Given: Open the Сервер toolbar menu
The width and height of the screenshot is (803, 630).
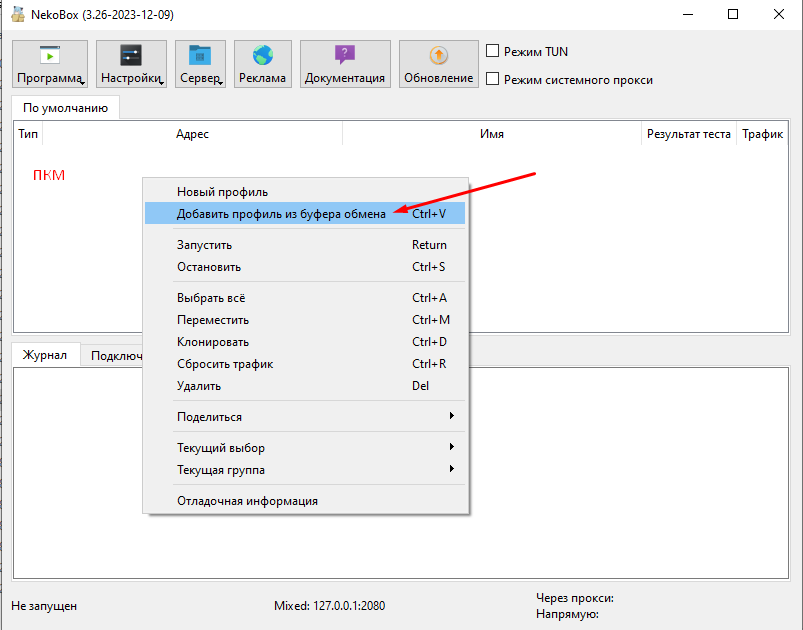Looking at the screenshot, I should [200, 64].
